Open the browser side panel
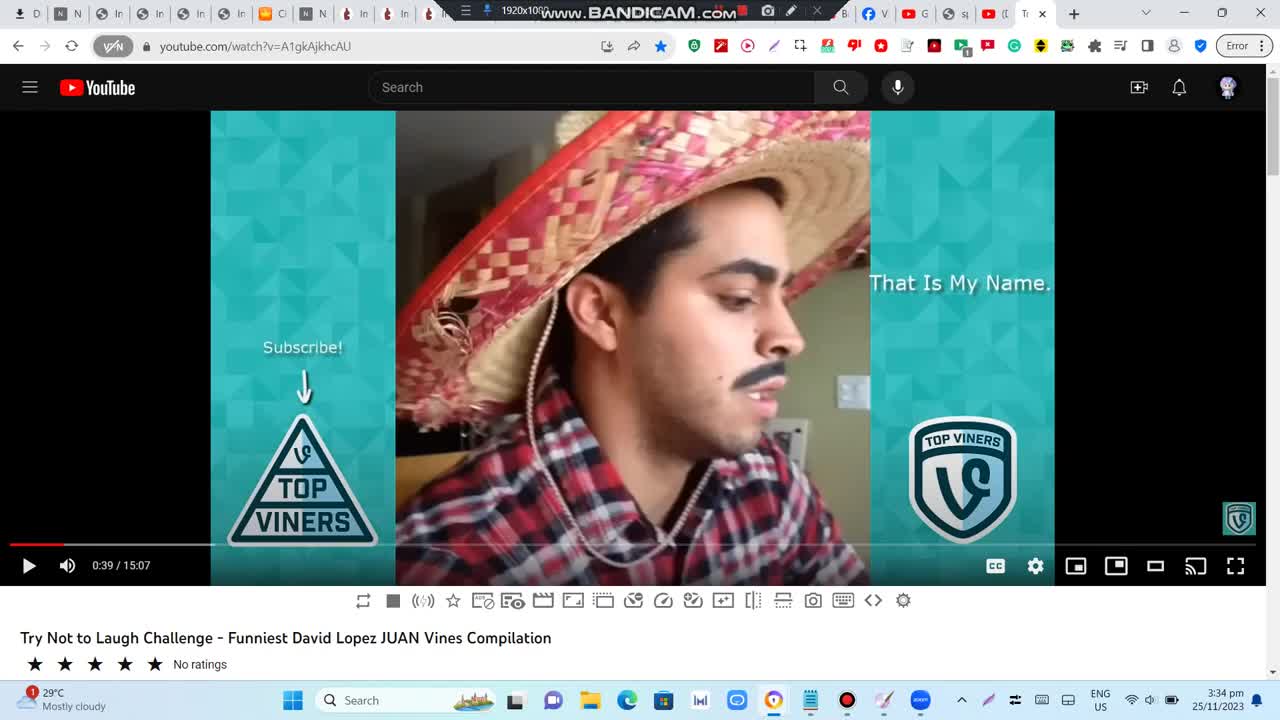This screenshot has width=1280, height=720. click(1148, 46)
